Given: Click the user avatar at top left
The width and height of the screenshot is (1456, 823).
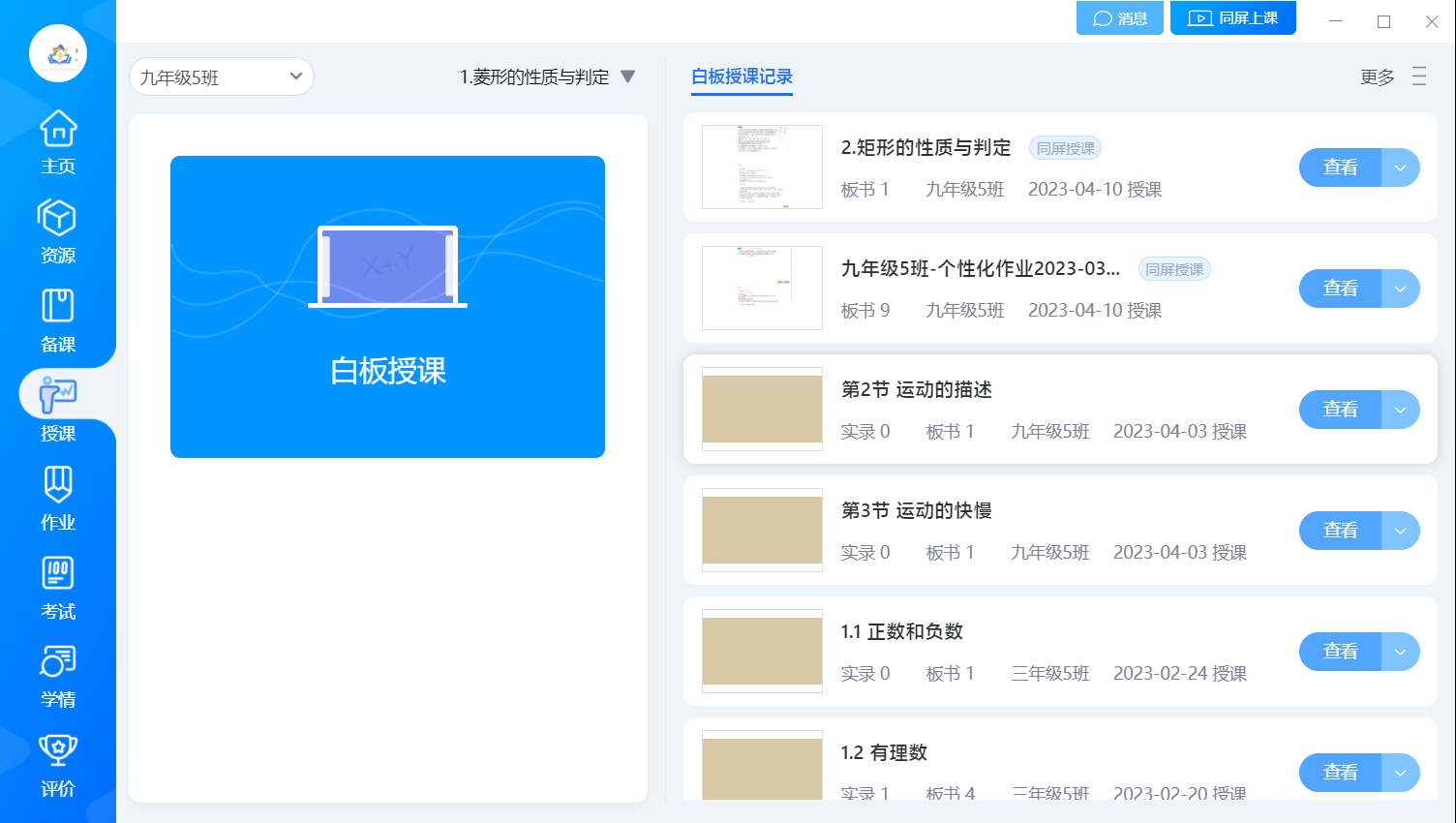Looking at the screenshot, I should (58, 53).
